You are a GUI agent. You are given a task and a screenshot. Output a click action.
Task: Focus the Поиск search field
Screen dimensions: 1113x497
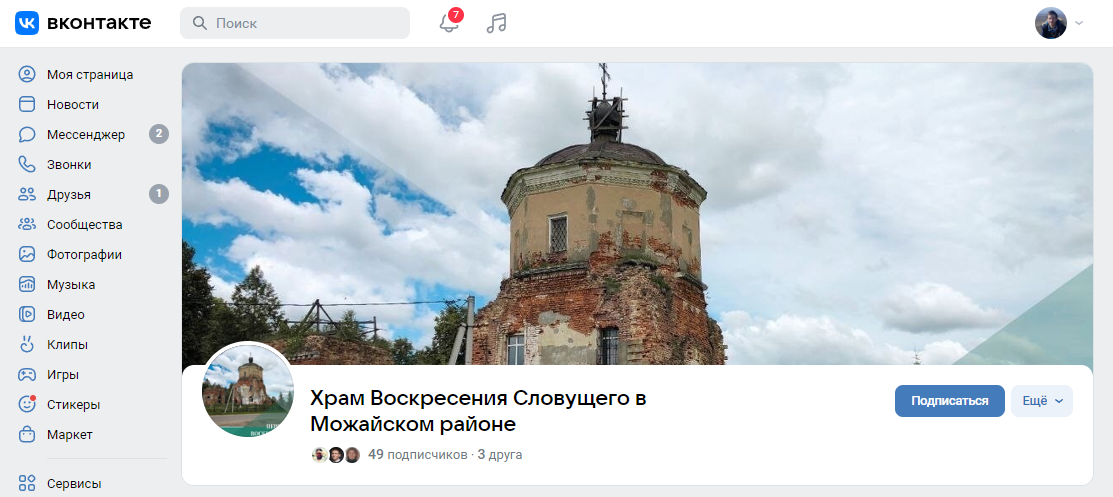click(x=295, y=23)
